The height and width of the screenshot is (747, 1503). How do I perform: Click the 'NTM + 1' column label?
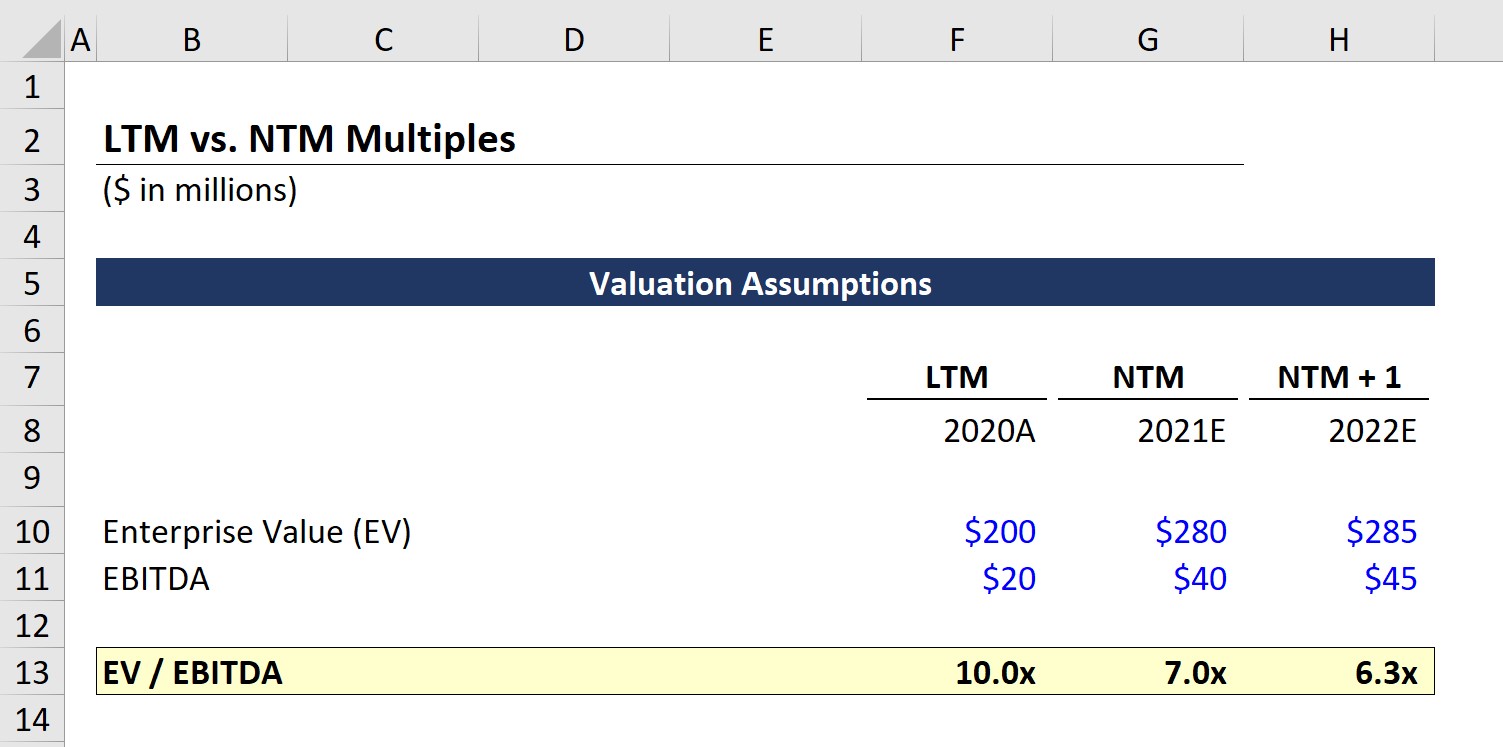tap(1339, 377)
